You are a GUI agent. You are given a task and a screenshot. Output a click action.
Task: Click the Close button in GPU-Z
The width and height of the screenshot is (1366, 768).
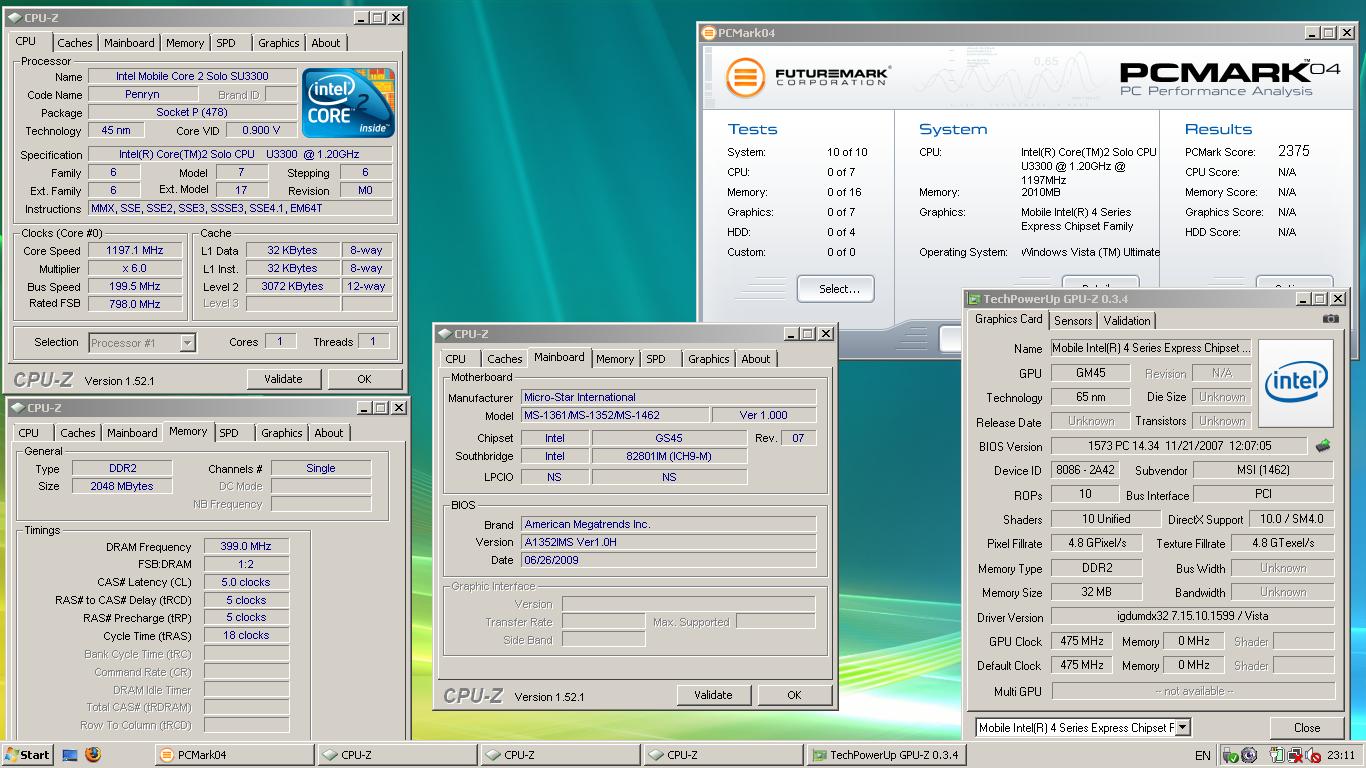point(1307,728)
